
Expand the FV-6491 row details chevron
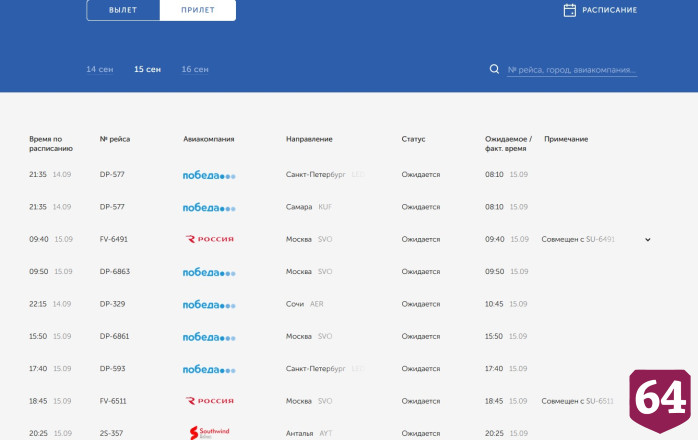pyautogui.click(x=648, y=240)
